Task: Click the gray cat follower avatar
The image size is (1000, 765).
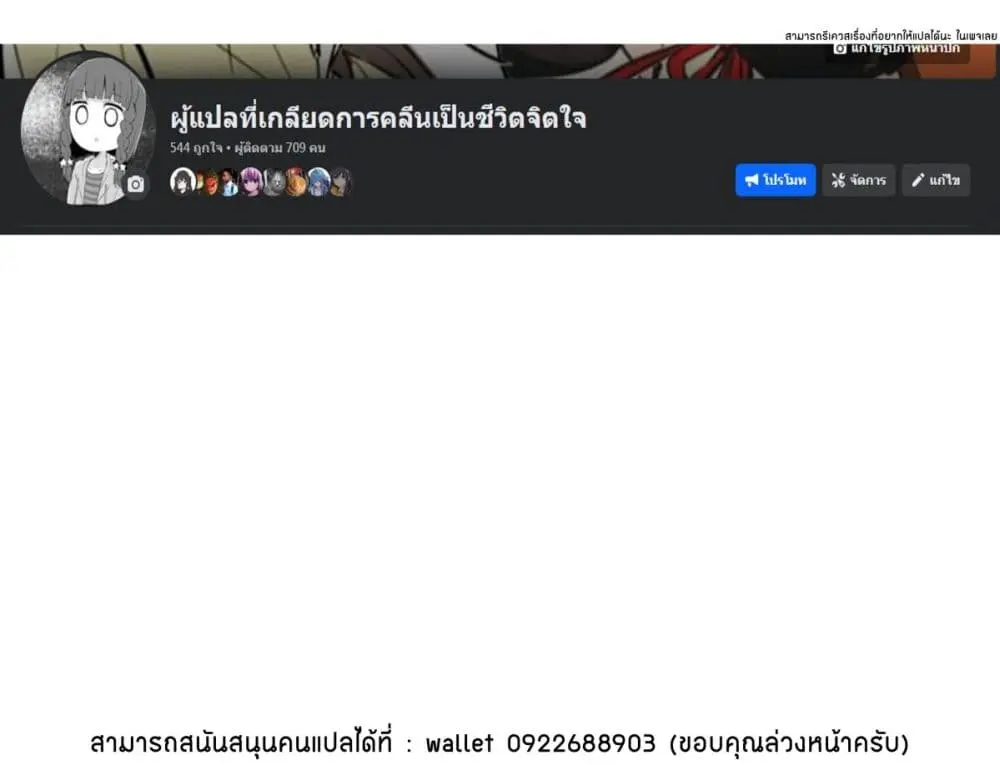Action: 274,182
